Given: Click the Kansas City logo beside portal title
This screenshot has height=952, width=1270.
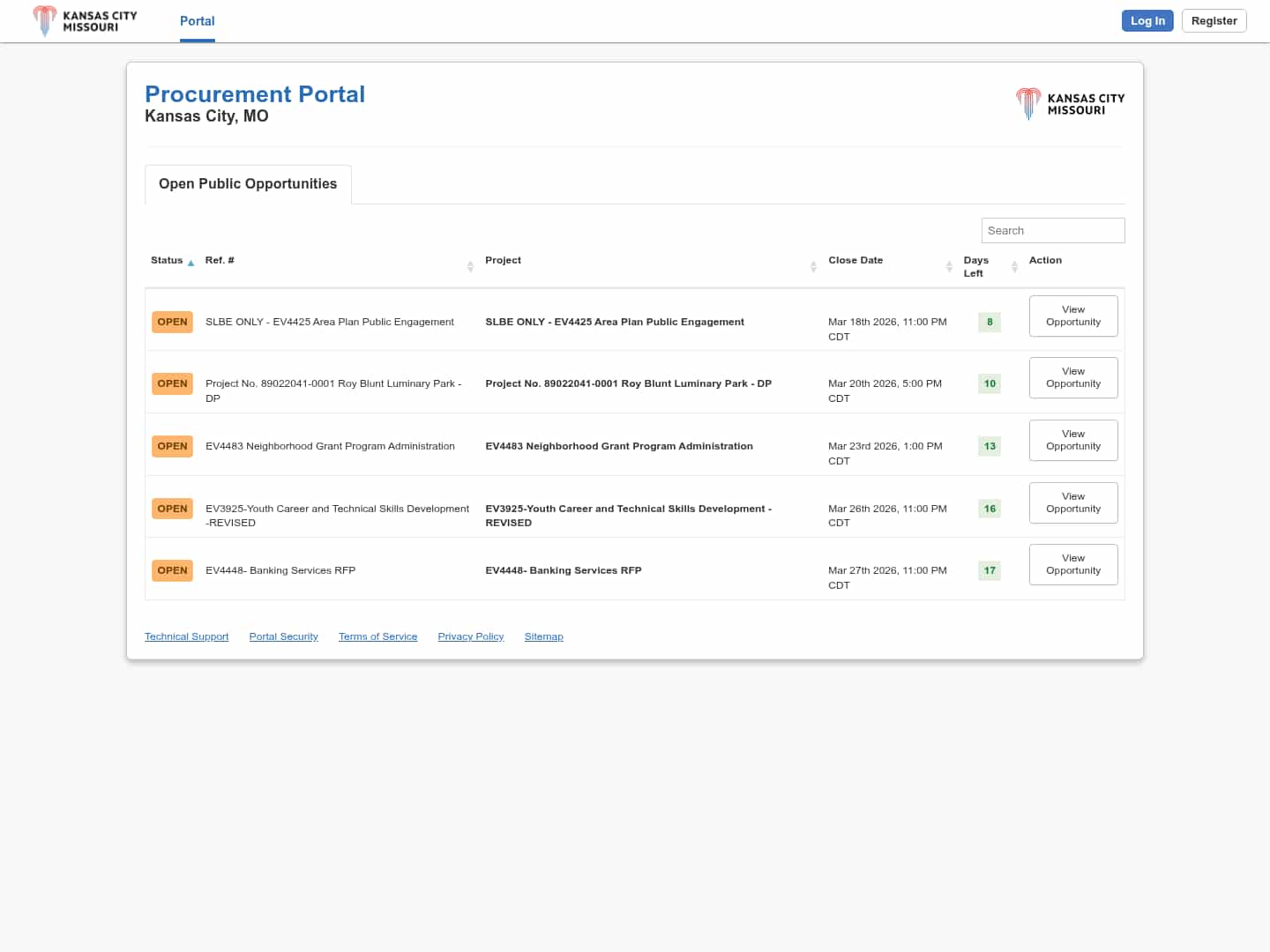Looking at the screenshot, I should 1070,104.
